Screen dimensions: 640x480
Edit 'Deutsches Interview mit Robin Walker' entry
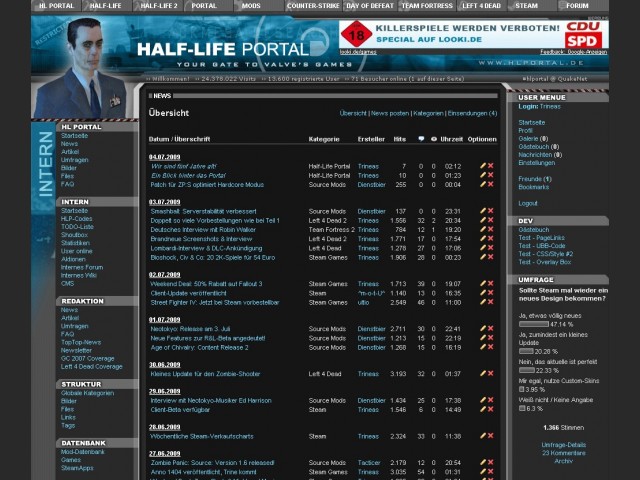[x=483, y=229]
